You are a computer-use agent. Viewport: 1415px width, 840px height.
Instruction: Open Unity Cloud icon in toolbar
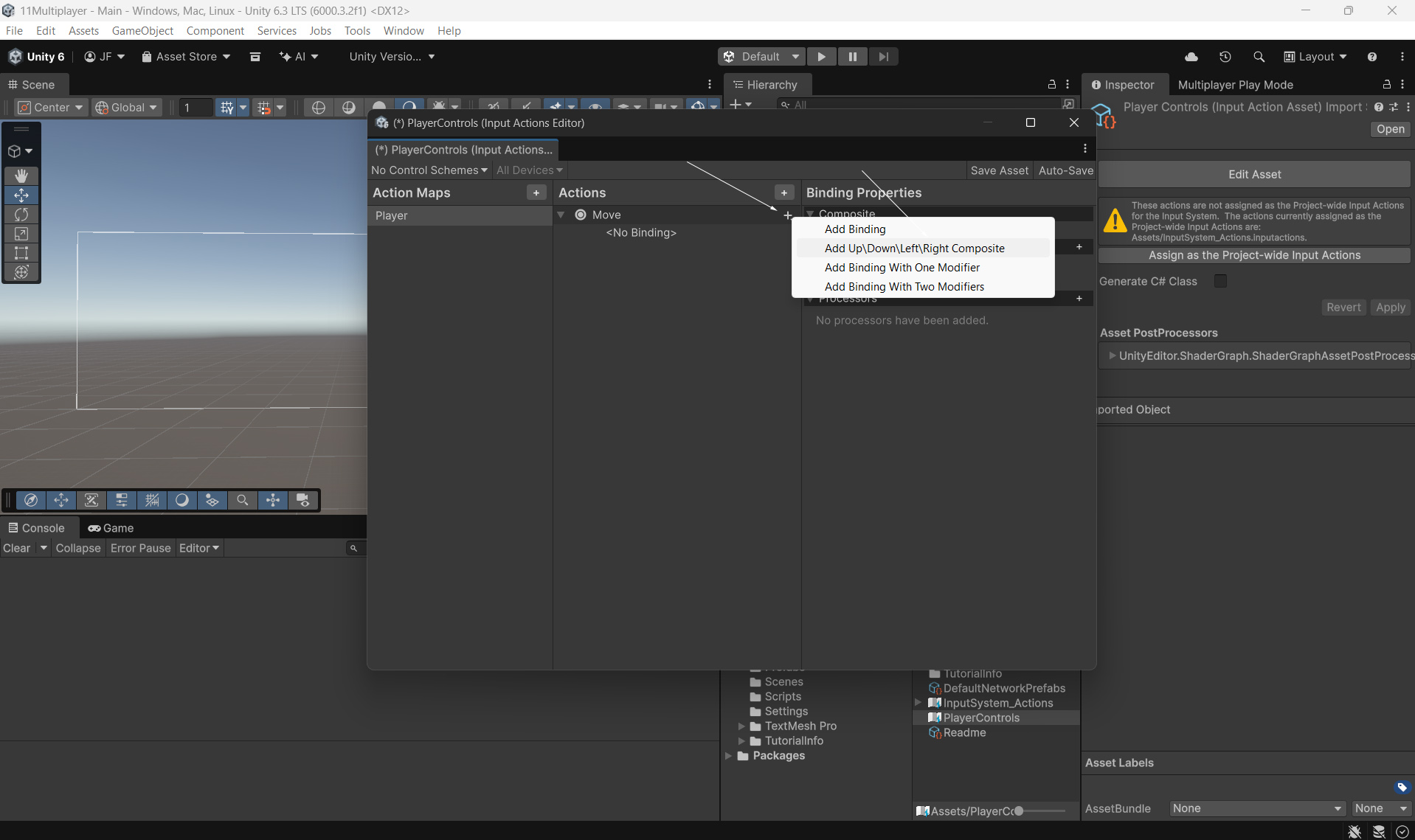click(x=1191, y=57)
